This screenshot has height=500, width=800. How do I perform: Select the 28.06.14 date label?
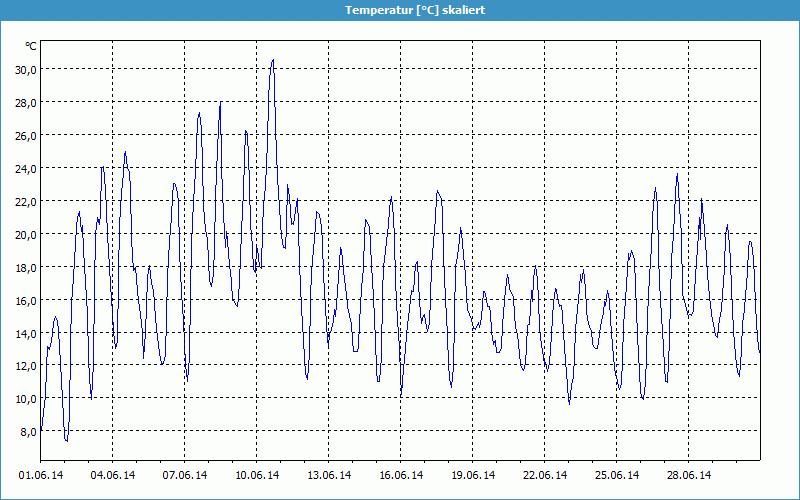689,475
